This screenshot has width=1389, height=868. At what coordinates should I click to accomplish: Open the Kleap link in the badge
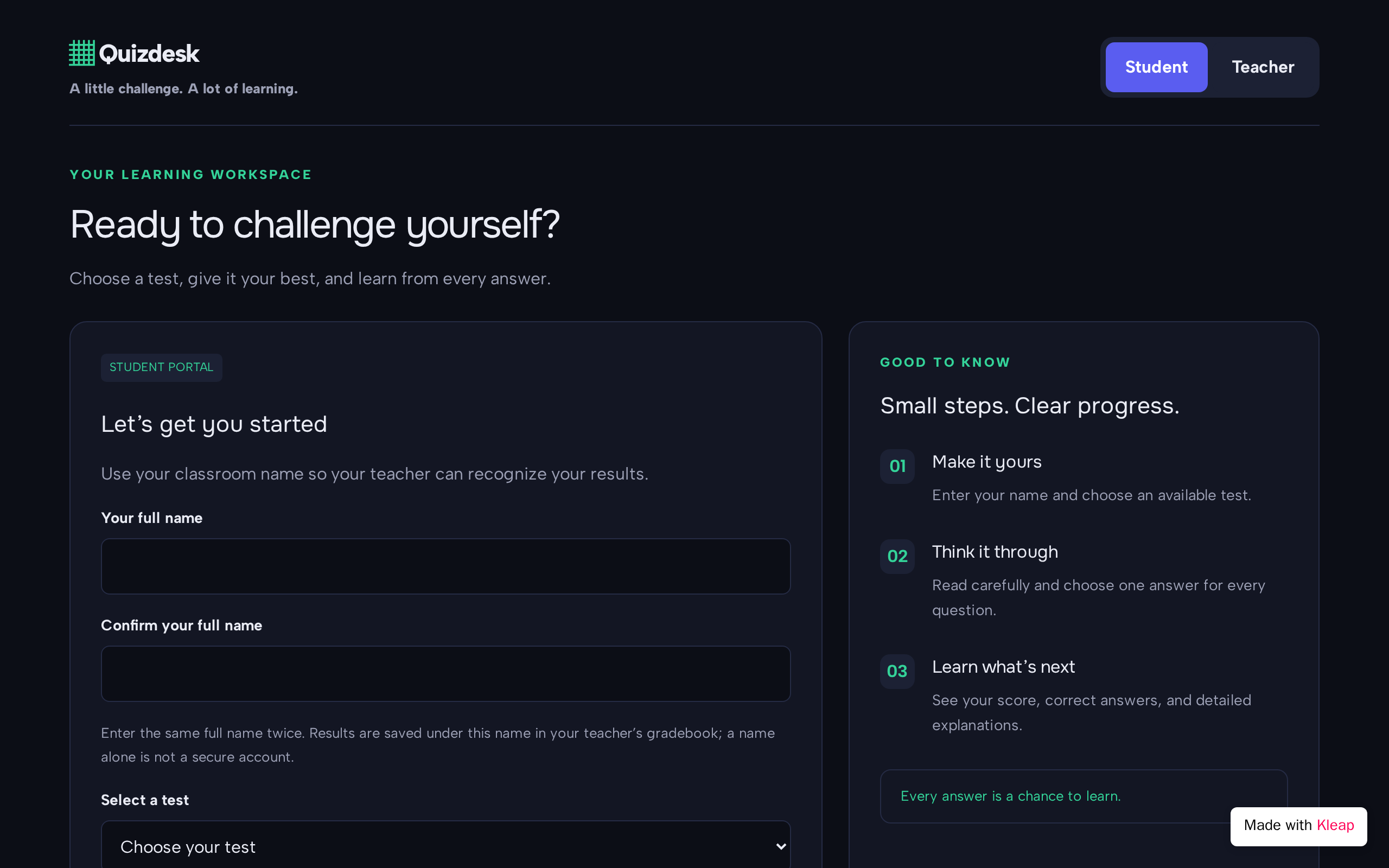click(x=1335, y=825)
